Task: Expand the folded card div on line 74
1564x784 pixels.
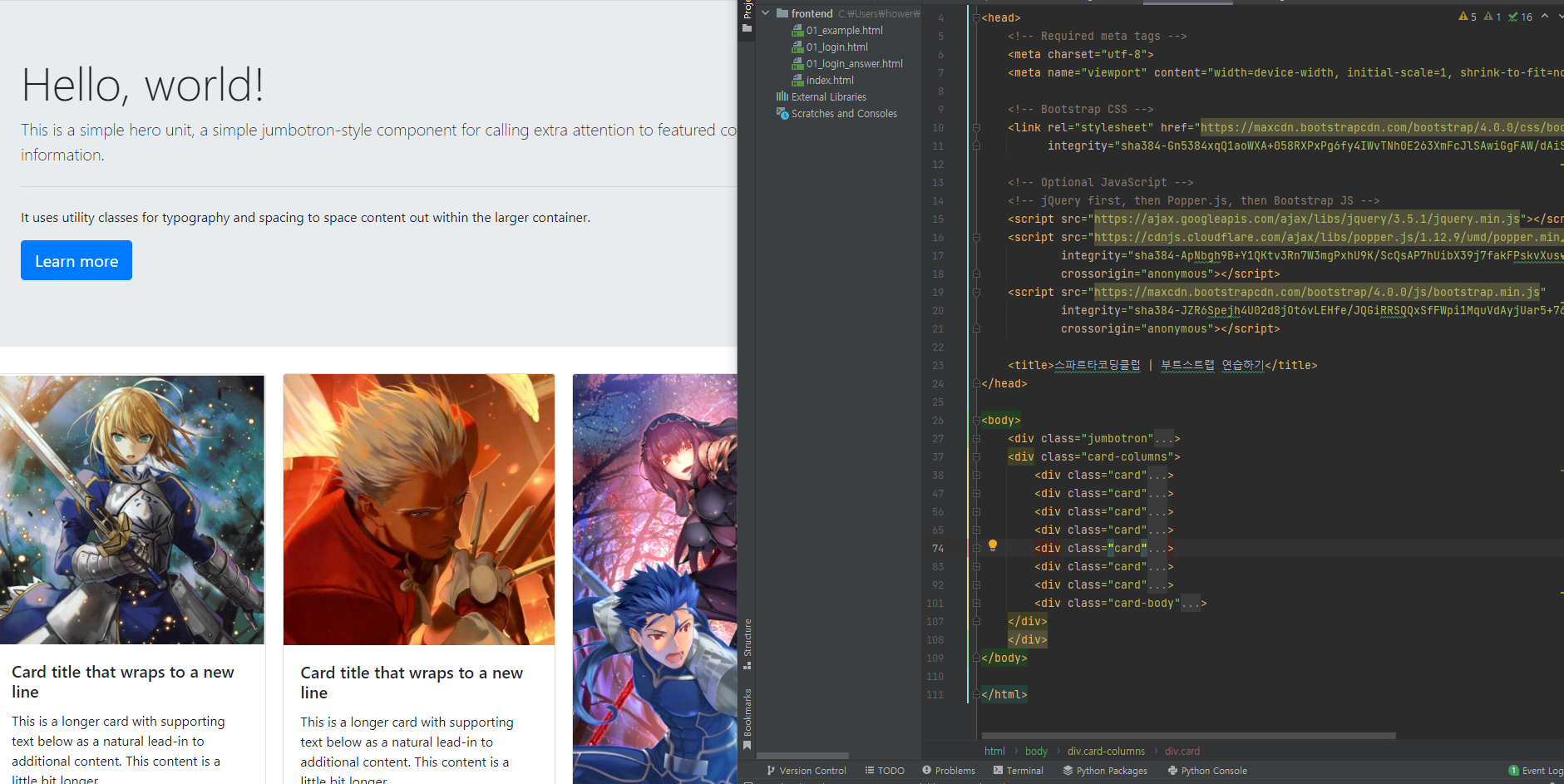Action: tap(976, 548)
